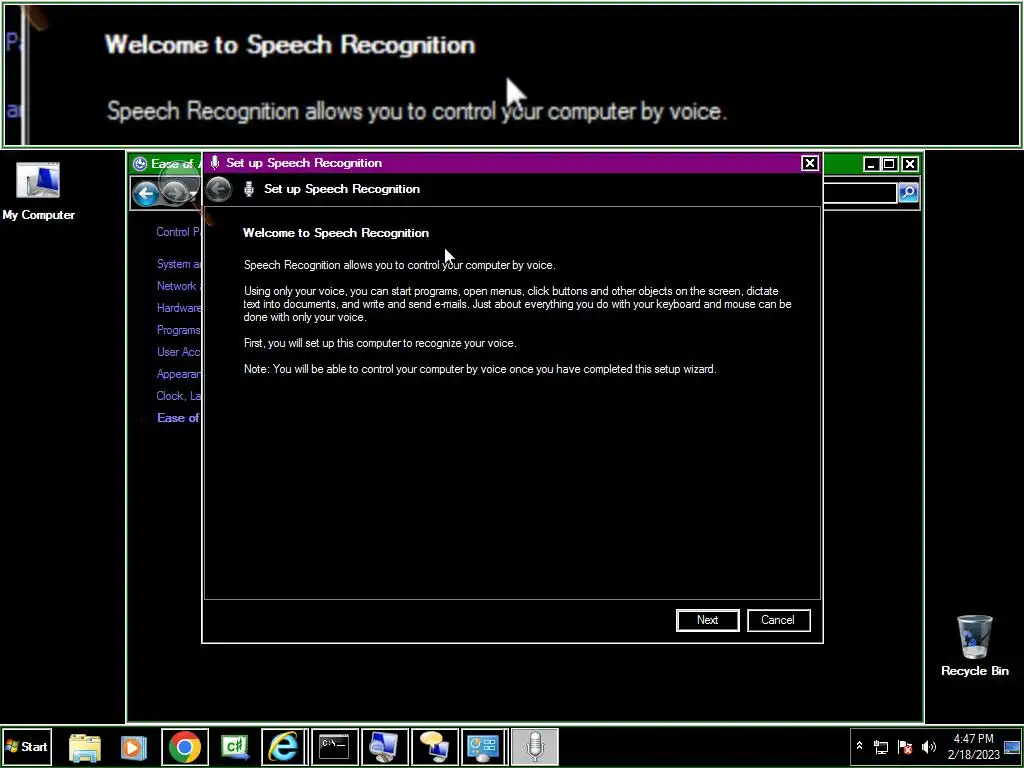Launch Windows Media Player from the taskbar
1024x768 pixels.
(x=134, y=747)
